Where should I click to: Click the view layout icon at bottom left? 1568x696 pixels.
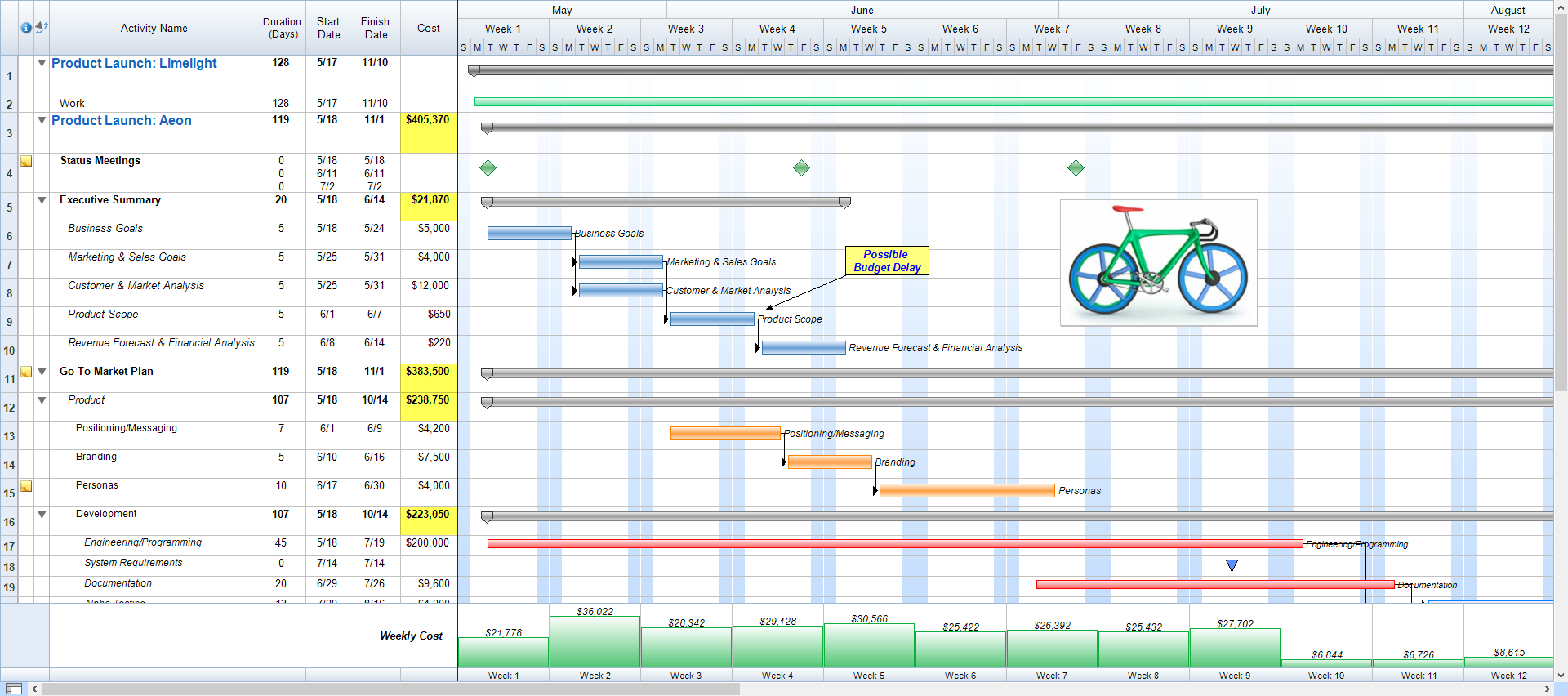(14, 689)
